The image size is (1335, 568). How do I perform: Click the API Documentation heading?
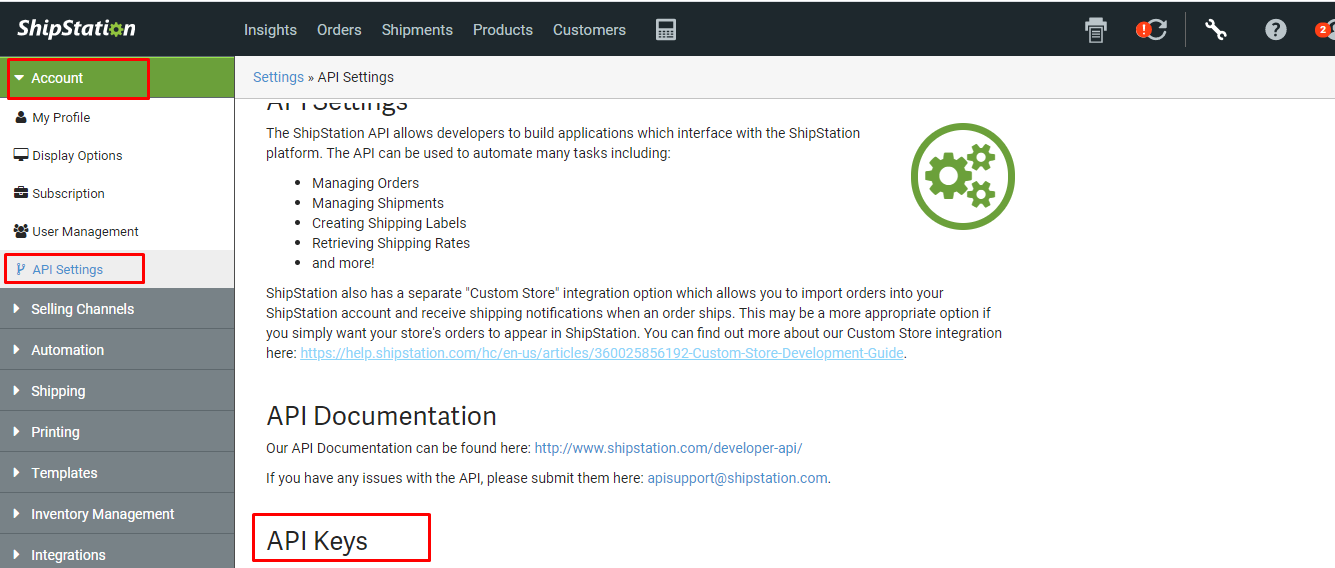[x=381, y=416]
